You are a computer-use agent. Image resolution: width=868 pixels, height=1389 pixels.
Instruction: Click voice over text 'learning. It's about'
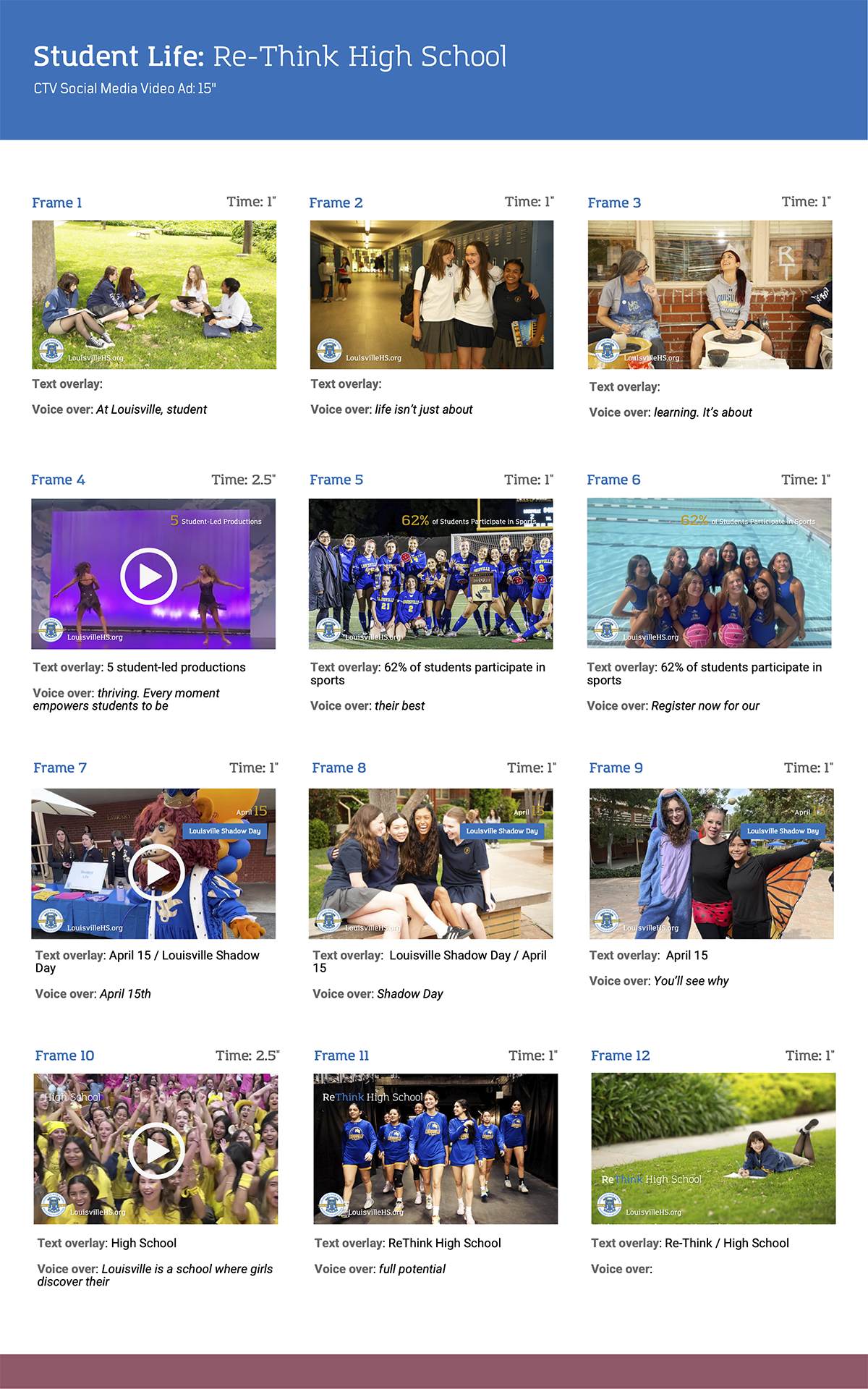[x=703, y=412]
